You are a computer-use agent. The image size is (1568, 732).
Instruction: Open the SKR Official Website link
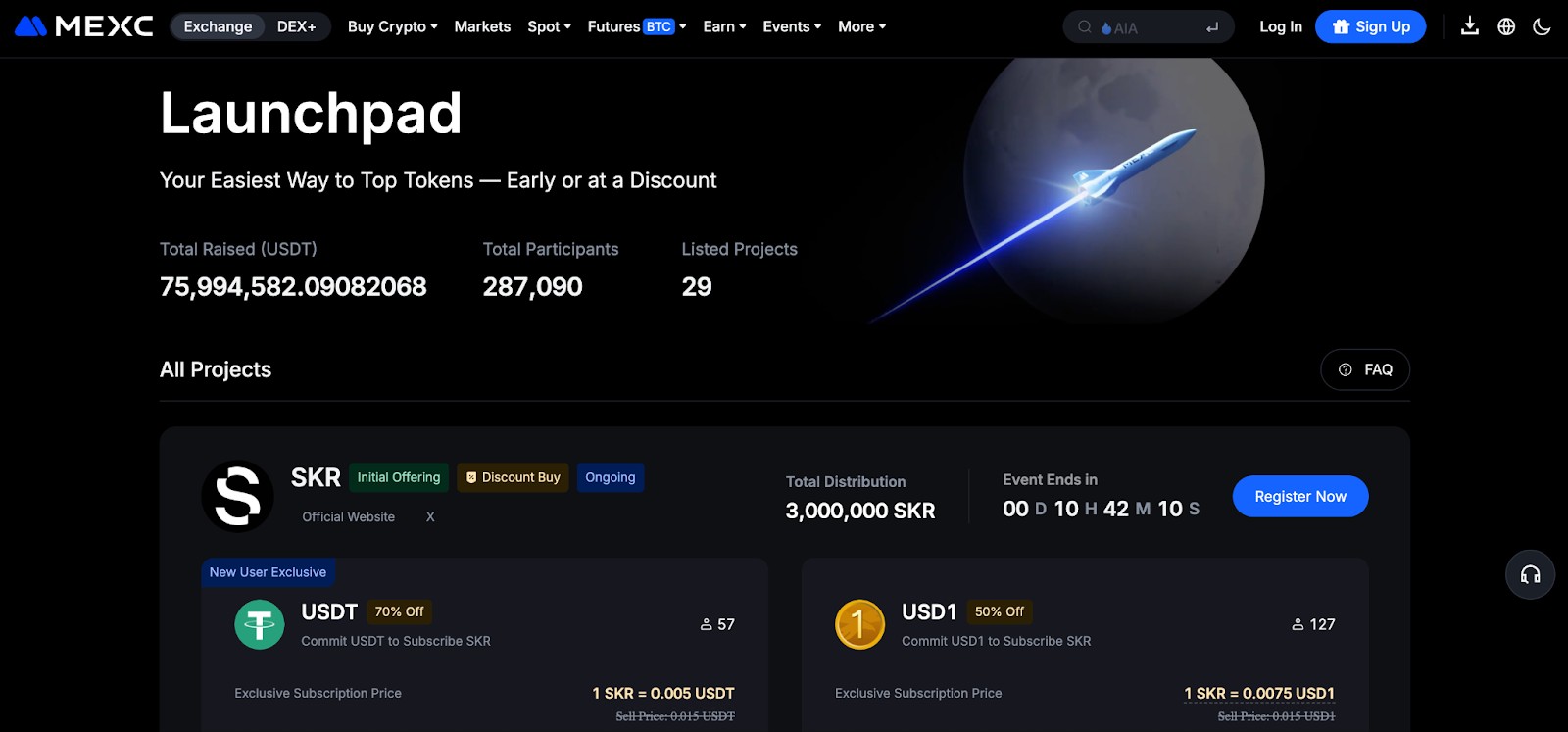pyautogui.click(x=349, y=516)
